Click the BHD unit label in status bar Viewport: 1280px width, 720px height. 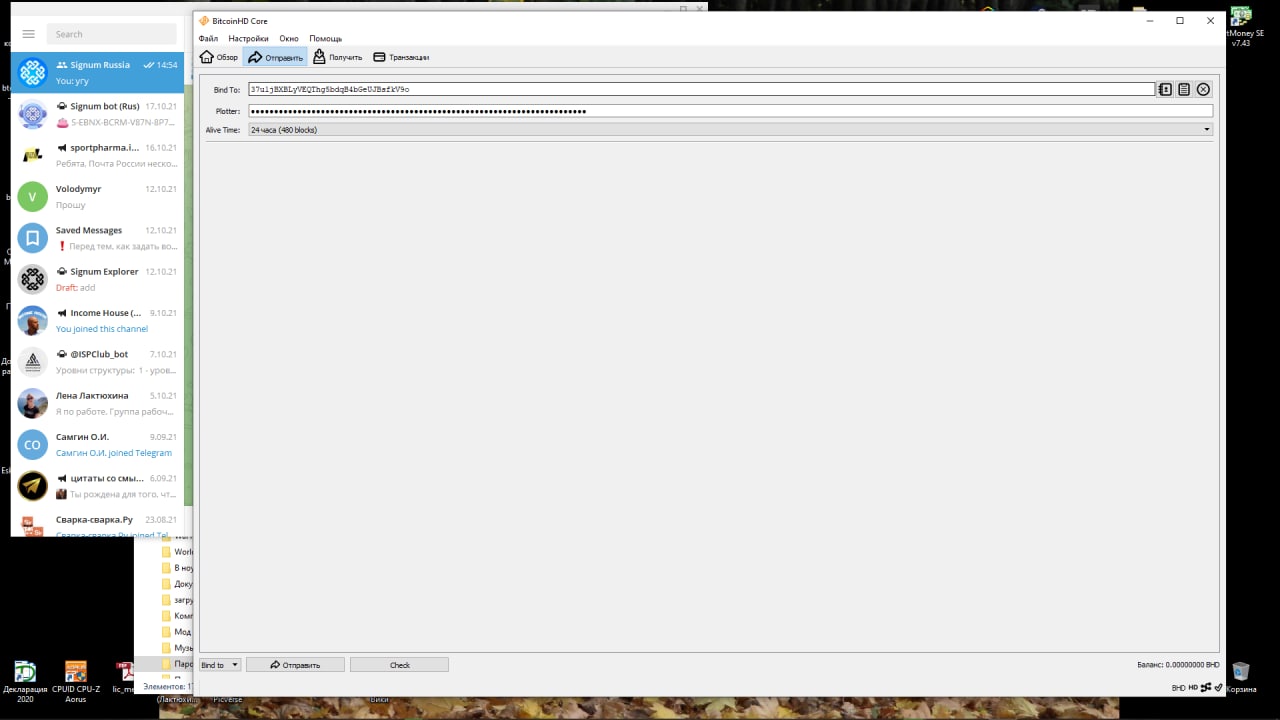(x=1178, y=688)
